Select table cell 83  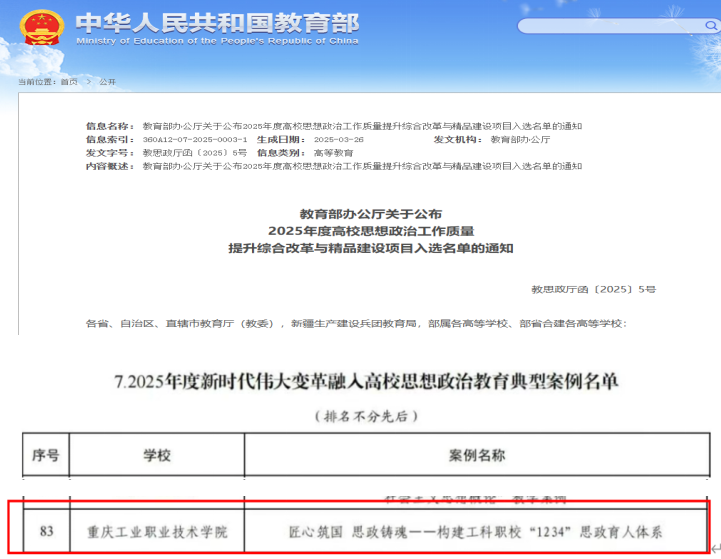tap(46, 531)
